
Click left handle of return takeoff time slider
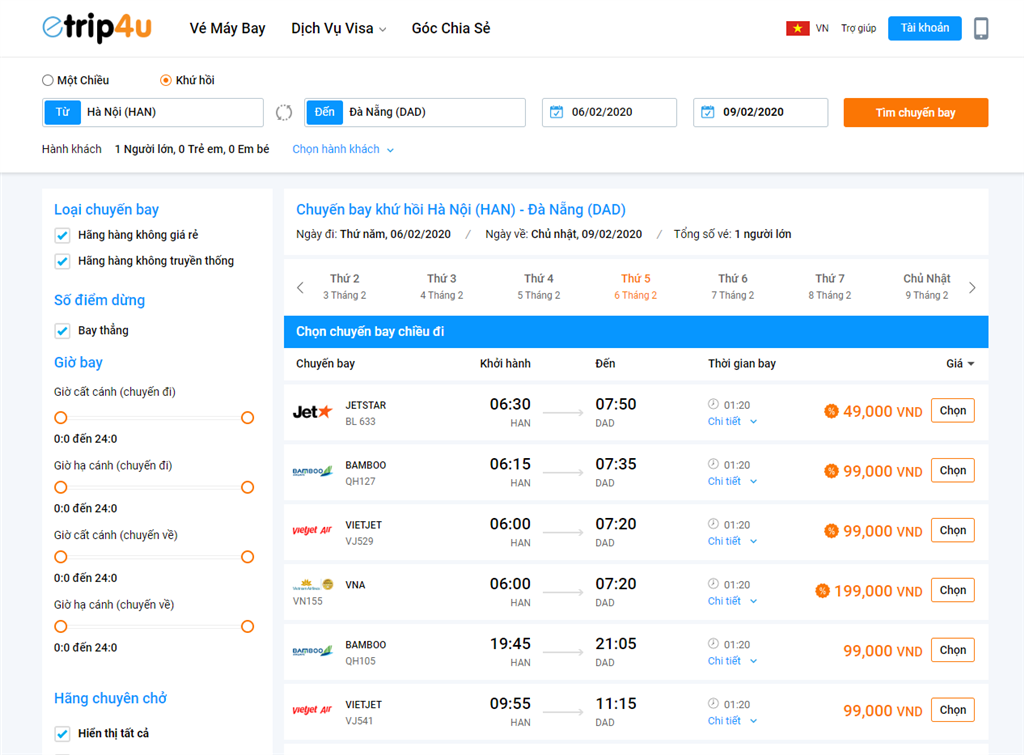click(61, 557)
